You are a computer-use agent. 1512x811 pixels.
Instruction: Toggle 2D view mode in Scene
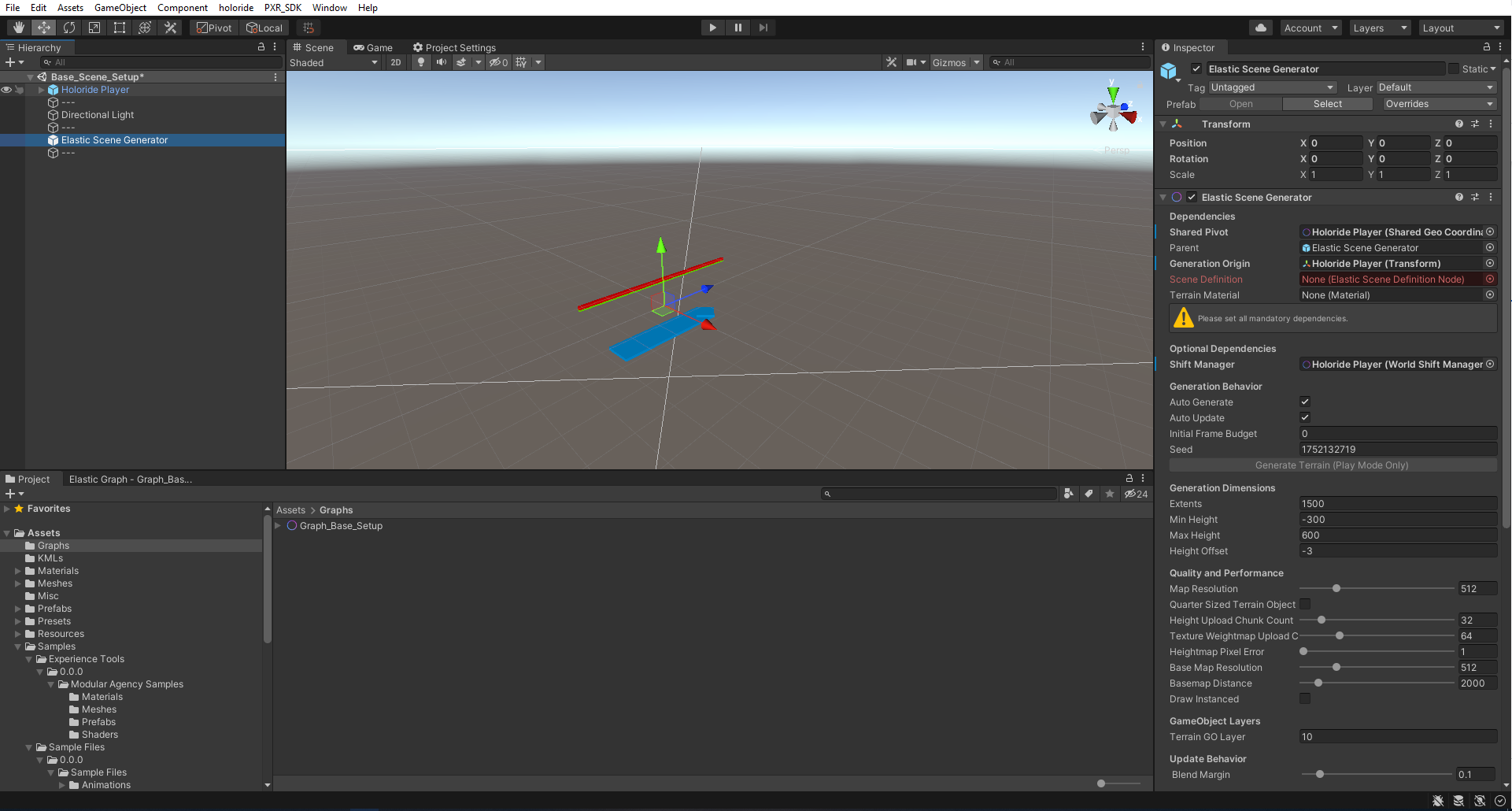click(395, 62)
